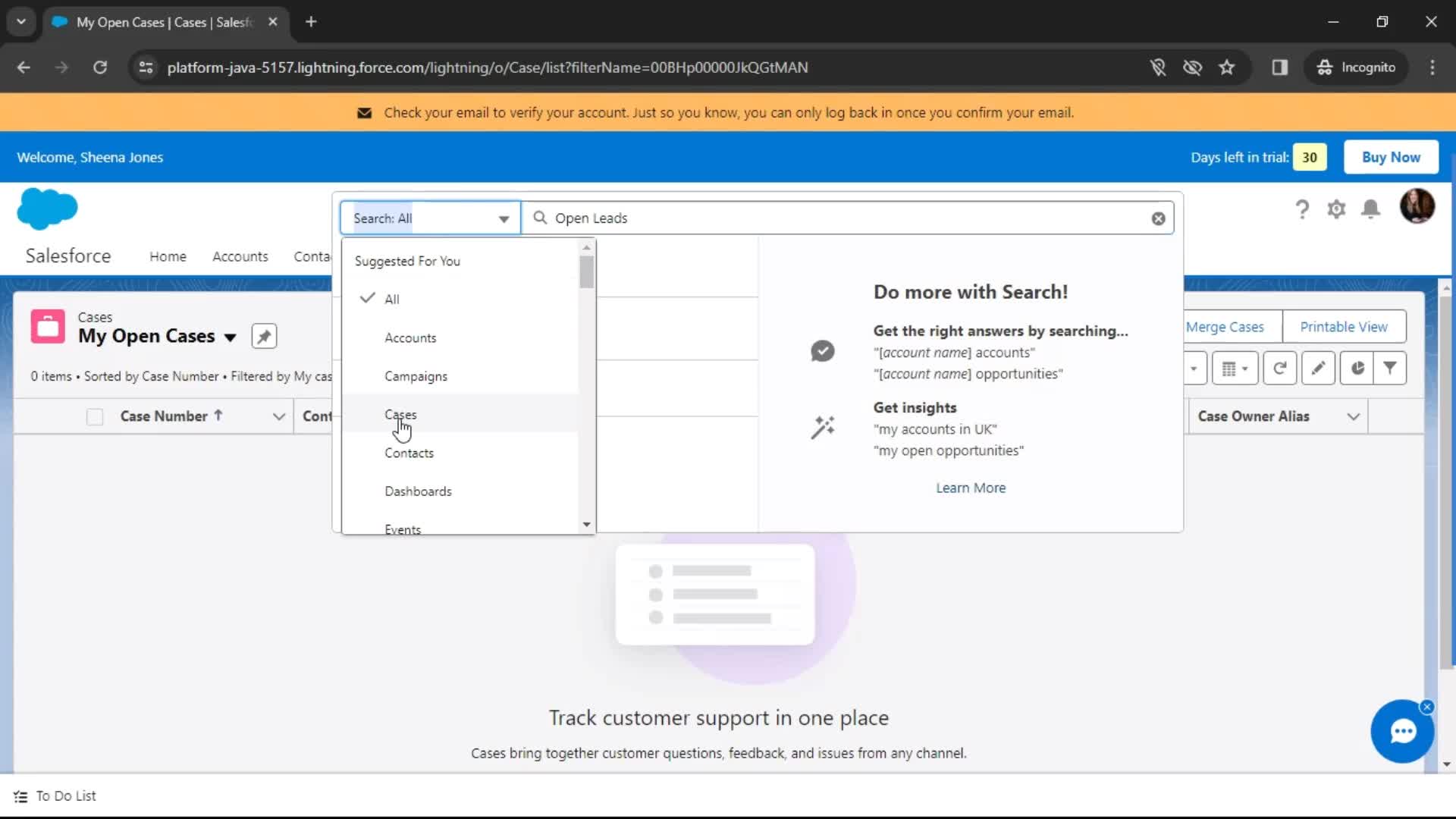
Task: Go back in browser
Action: click(24, 67)
